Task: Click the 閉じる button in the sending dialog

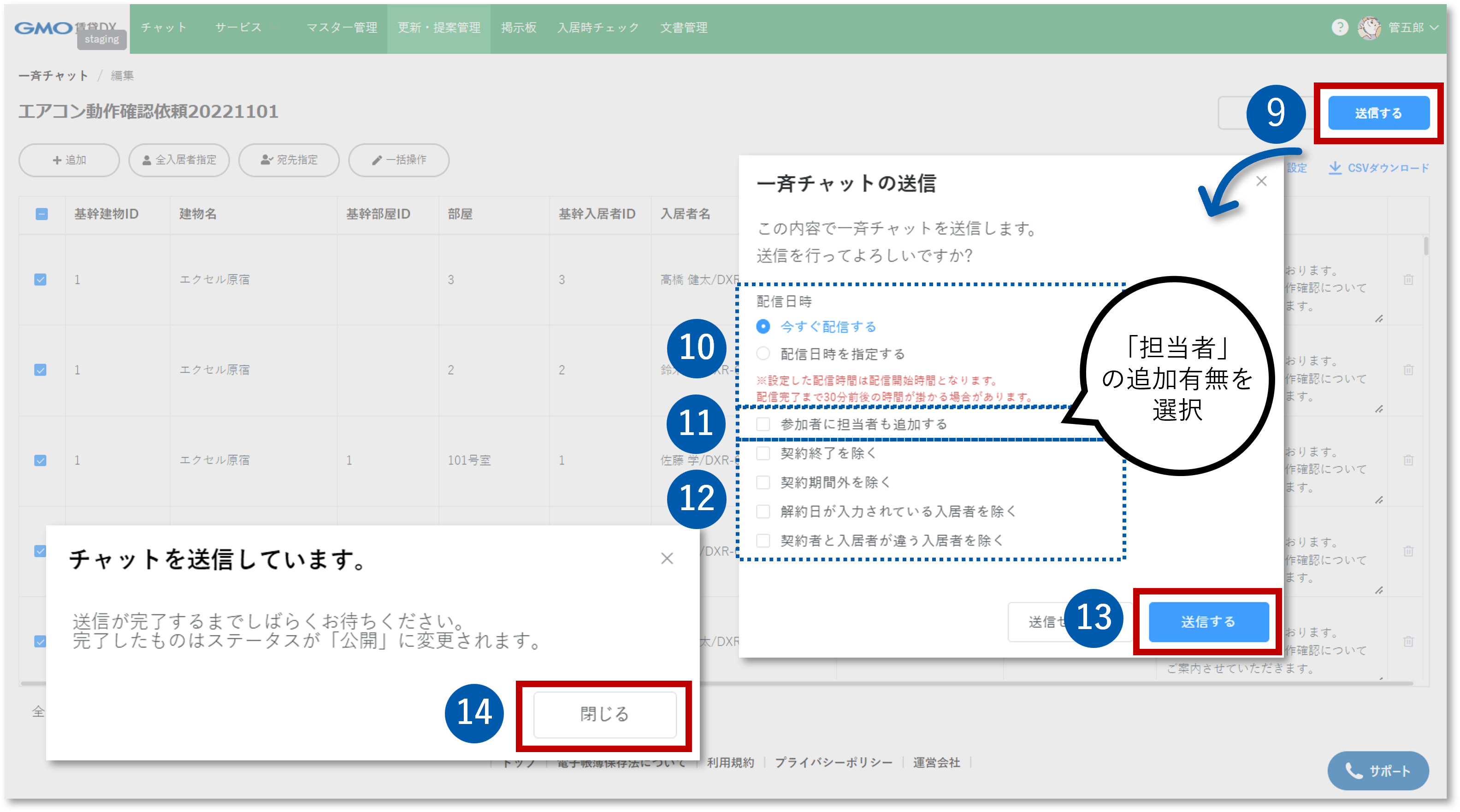Action: (x=604, y=715)
